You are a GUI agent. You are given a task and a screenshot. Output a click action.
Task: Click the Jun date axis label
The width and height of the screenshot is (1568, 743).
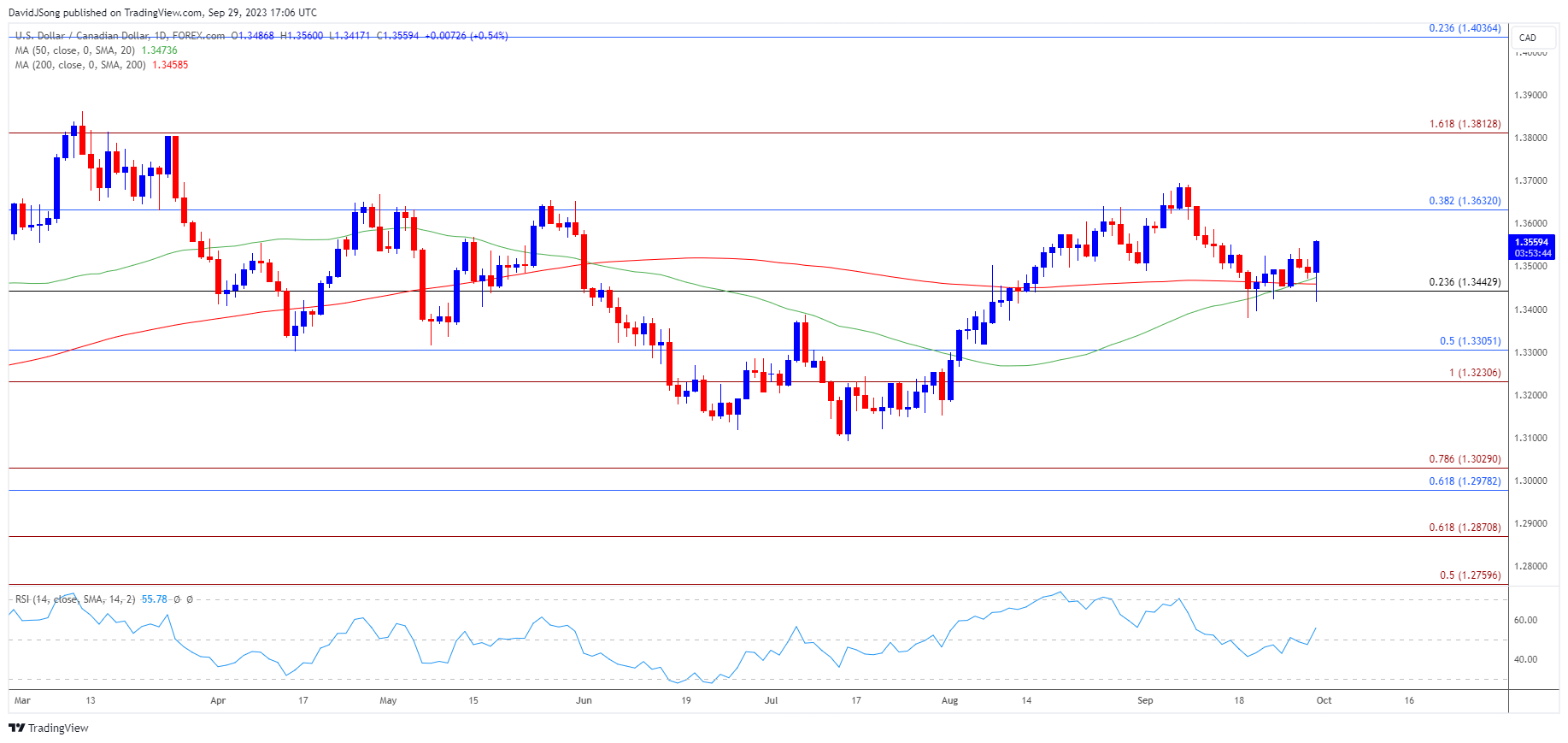tap(584, 700)
